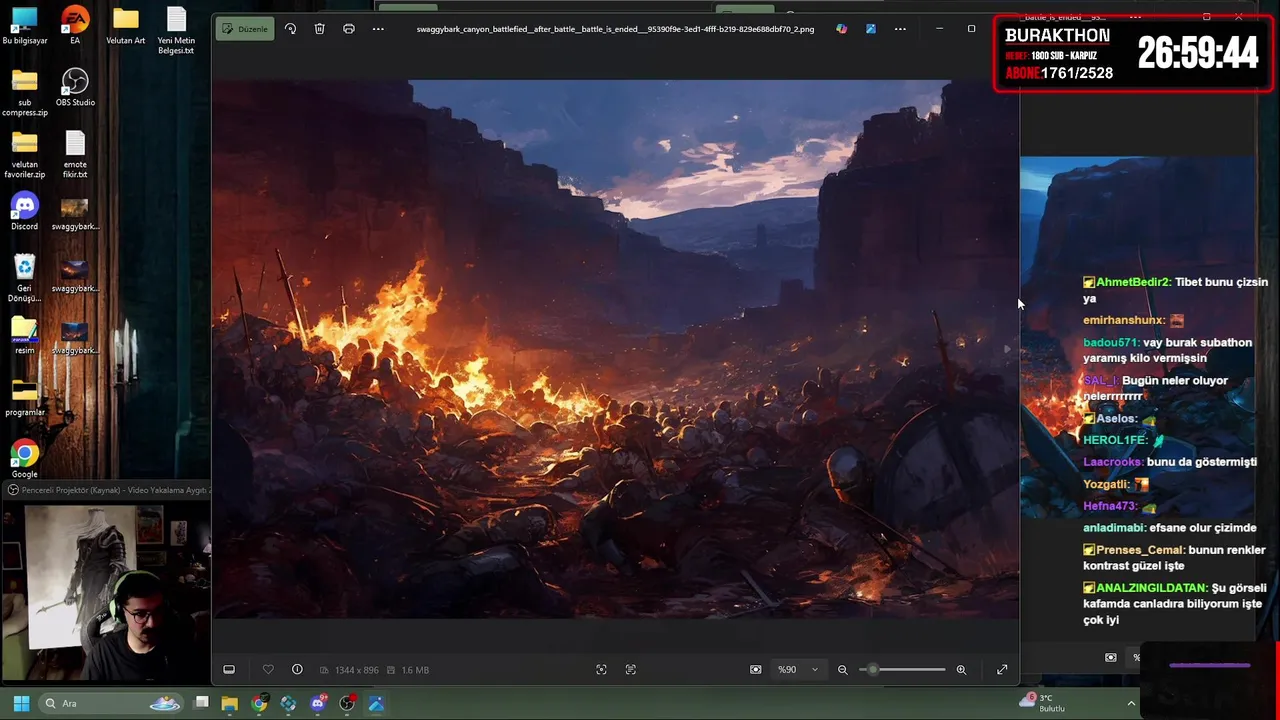Select the programlar folder on desktop
The width and height of the screenshot is (1280, 720).
pos(25,398)
